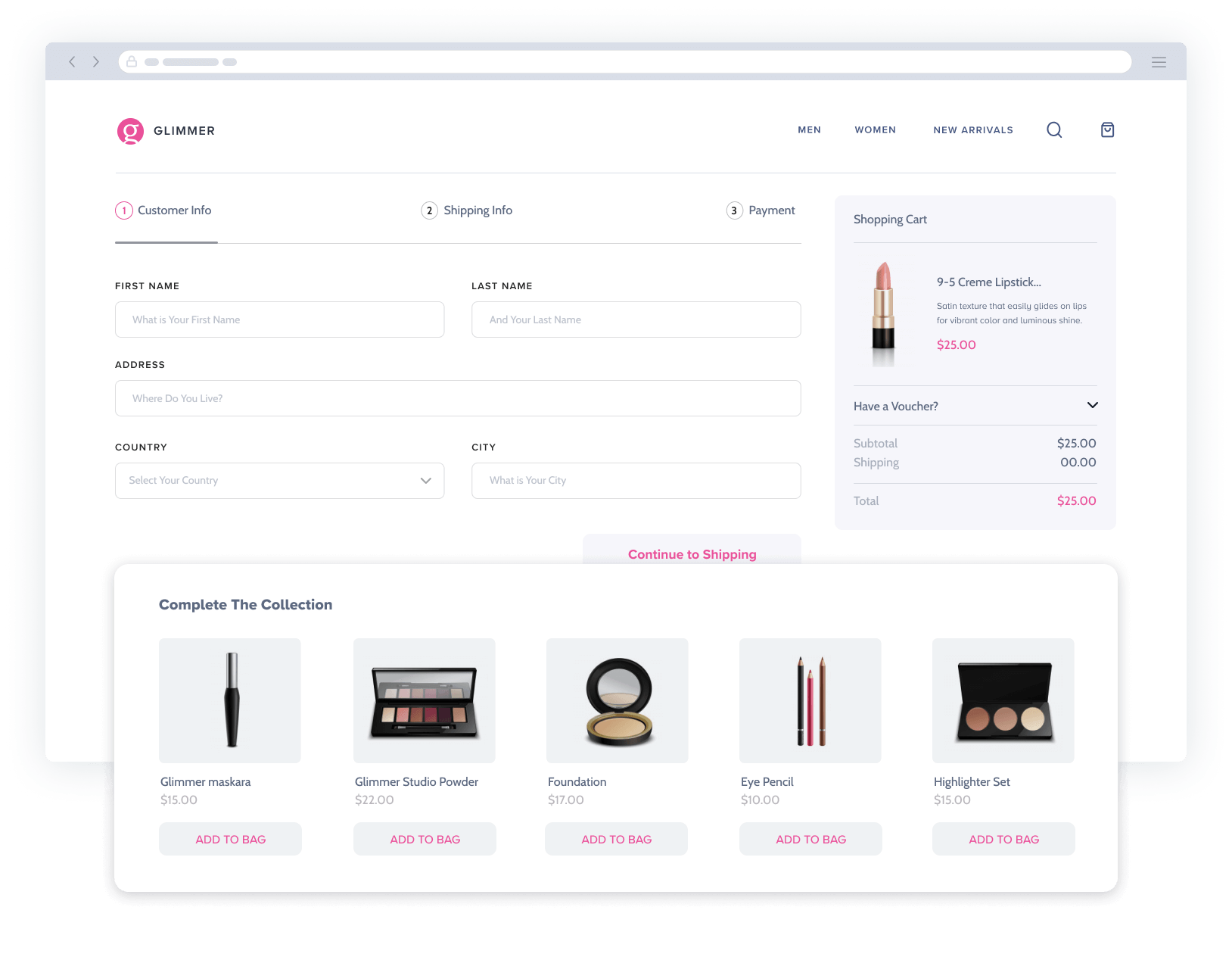Add Glimmer maskara to bag
This screenshot has width=1232, height=957.
230,839
